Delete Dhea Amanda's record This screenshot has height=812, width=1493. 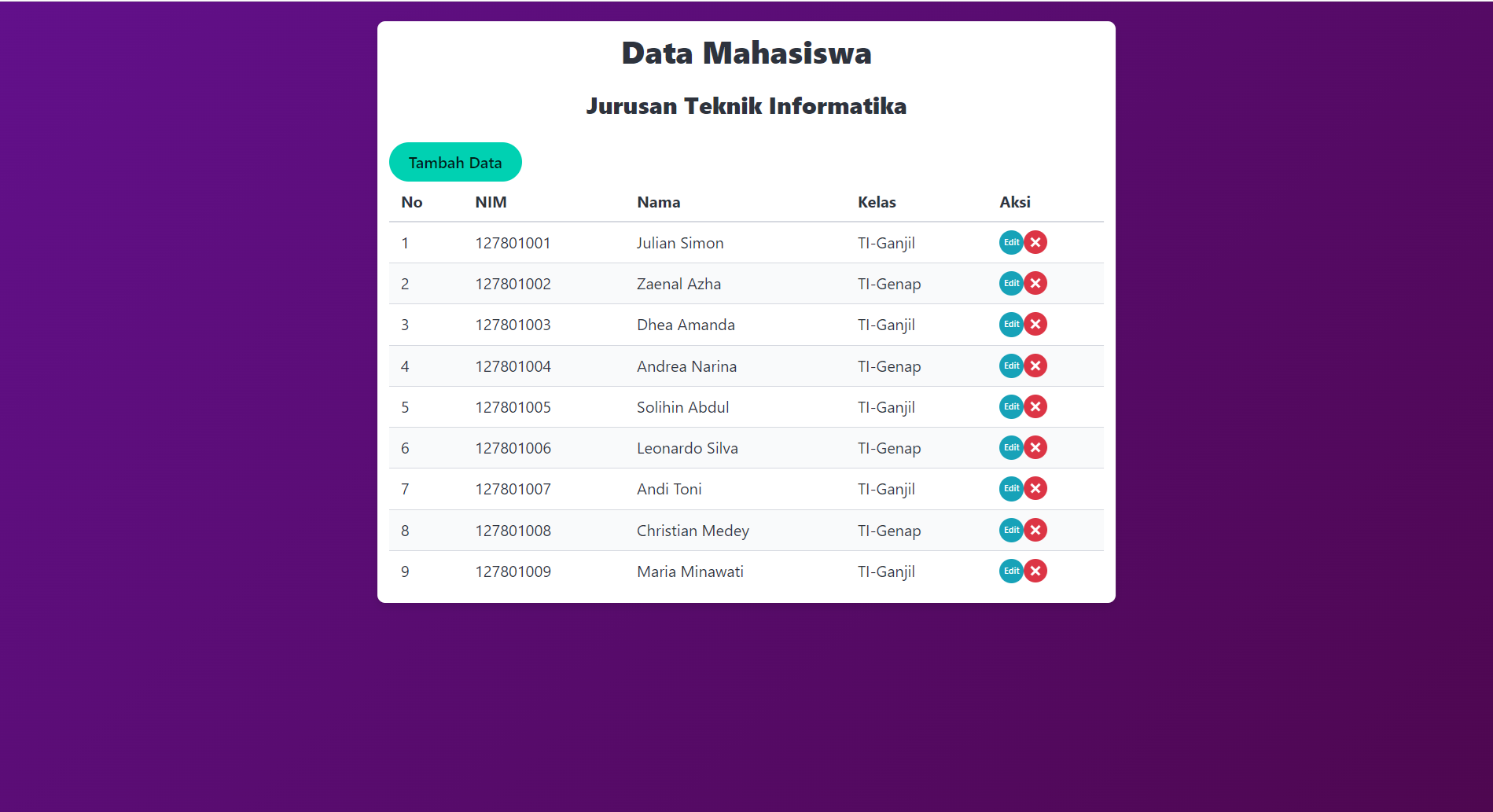(x=1035, y=324)
